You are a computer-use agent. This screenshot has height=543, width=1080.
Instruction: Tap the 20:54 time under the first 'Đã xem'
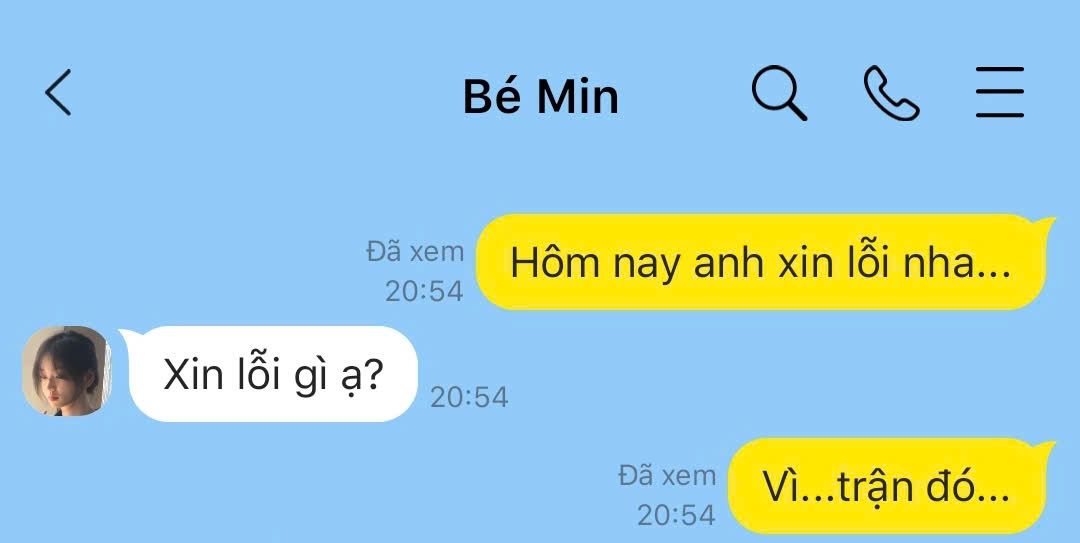(424, 291)
